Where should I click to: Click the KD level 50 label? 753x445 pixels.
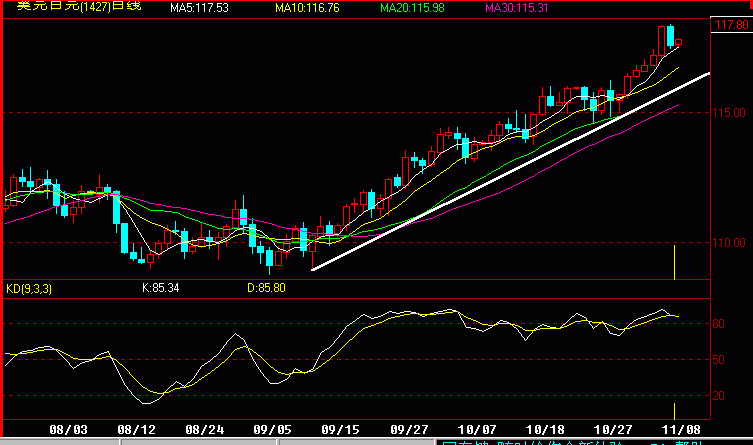[718, 360]
